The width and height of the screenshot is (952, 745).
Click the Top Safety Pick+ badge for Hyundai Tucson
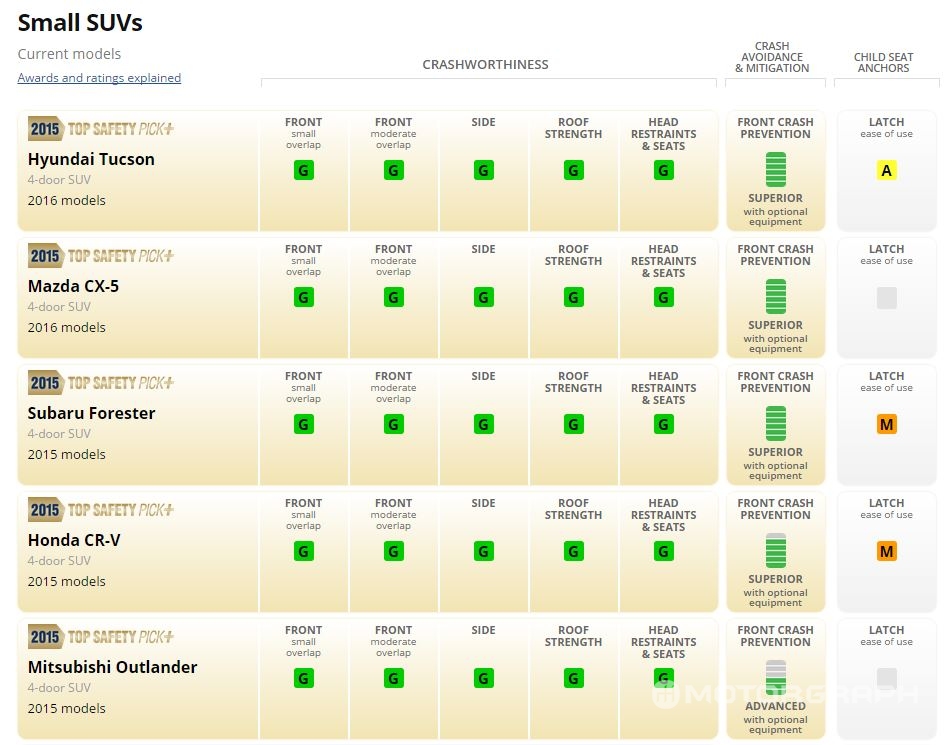point(101,129)
